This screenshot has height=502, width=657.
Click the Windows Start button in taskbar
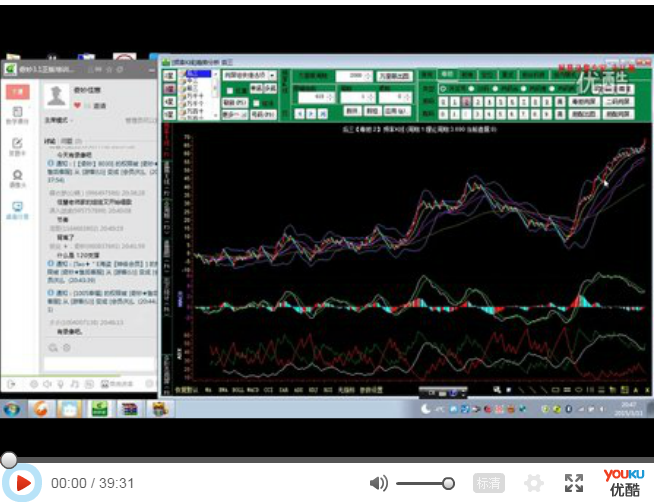tap(13, 408)
